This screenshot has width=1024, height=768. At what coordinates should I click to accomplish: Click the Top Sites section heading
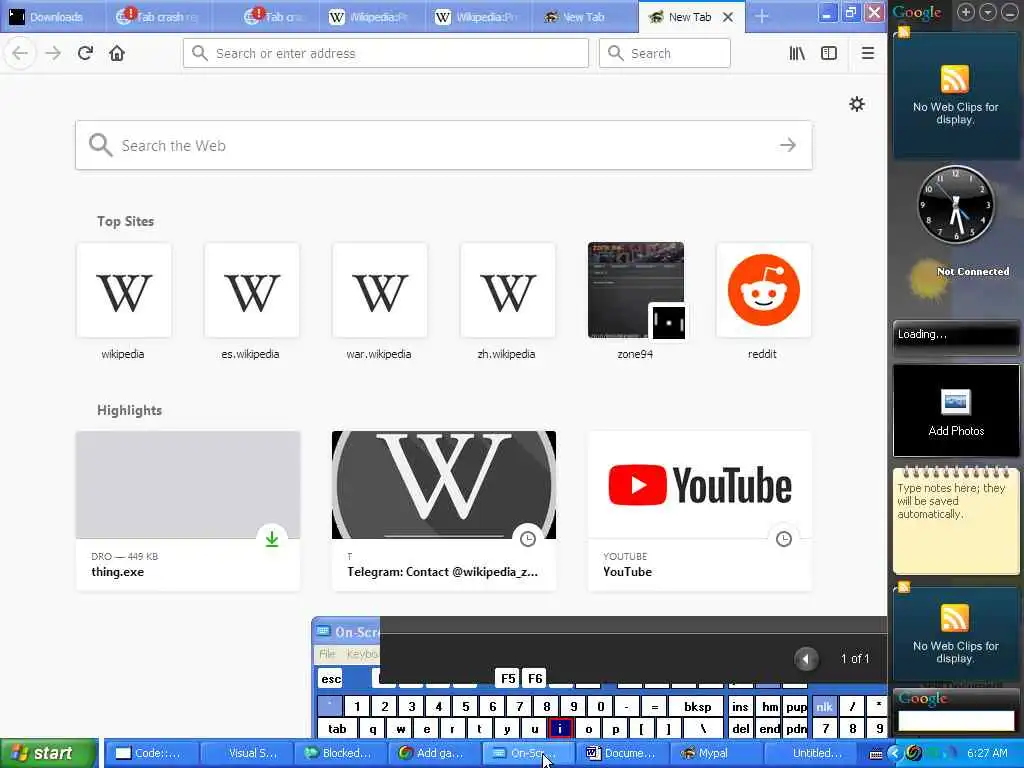pyautogui.click(x=125, y=221)
